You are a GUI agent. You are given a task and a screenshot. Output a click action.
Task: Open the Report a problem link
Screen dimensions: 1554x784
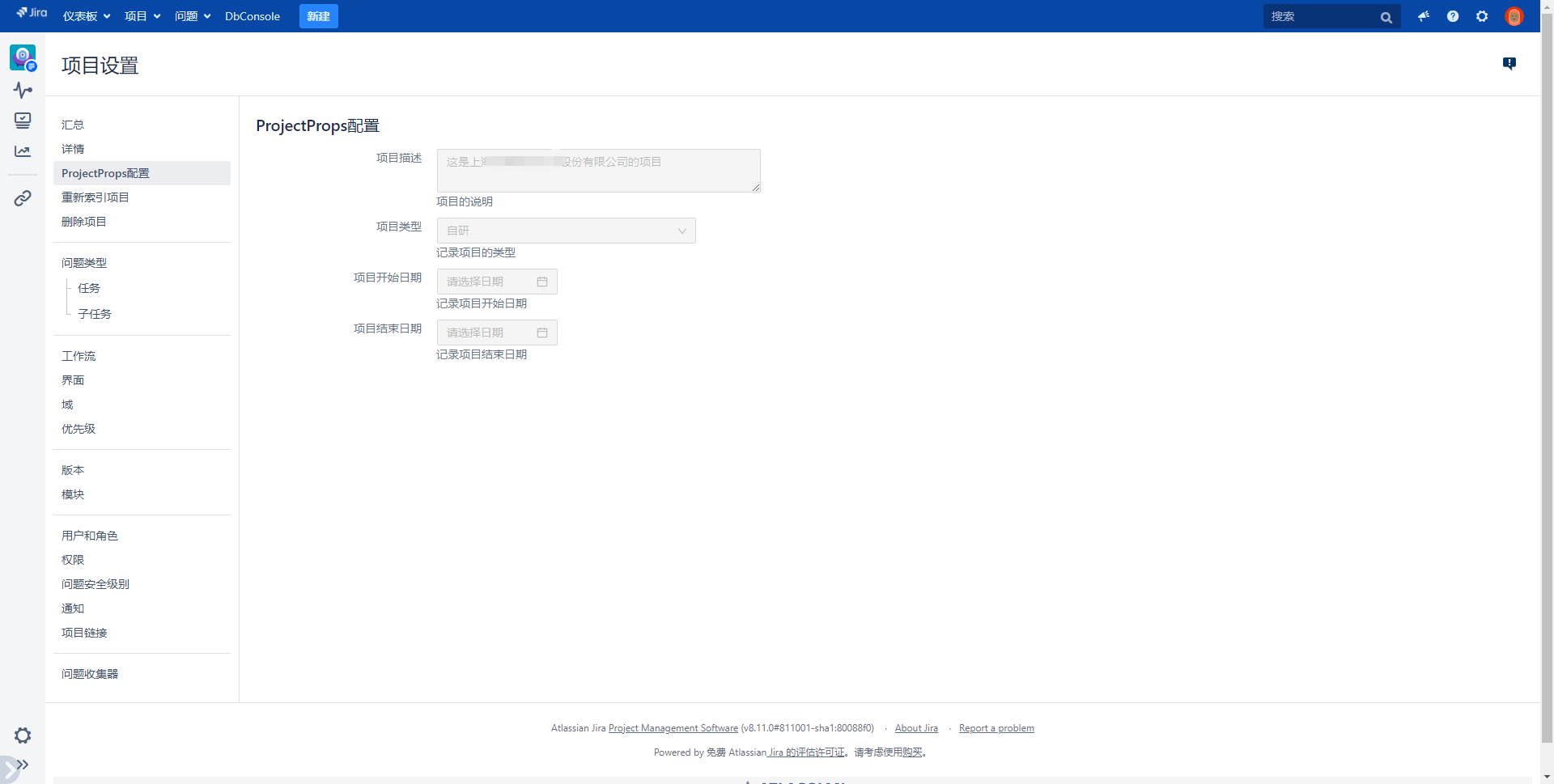pyautogui.click(x=996, y=728)
